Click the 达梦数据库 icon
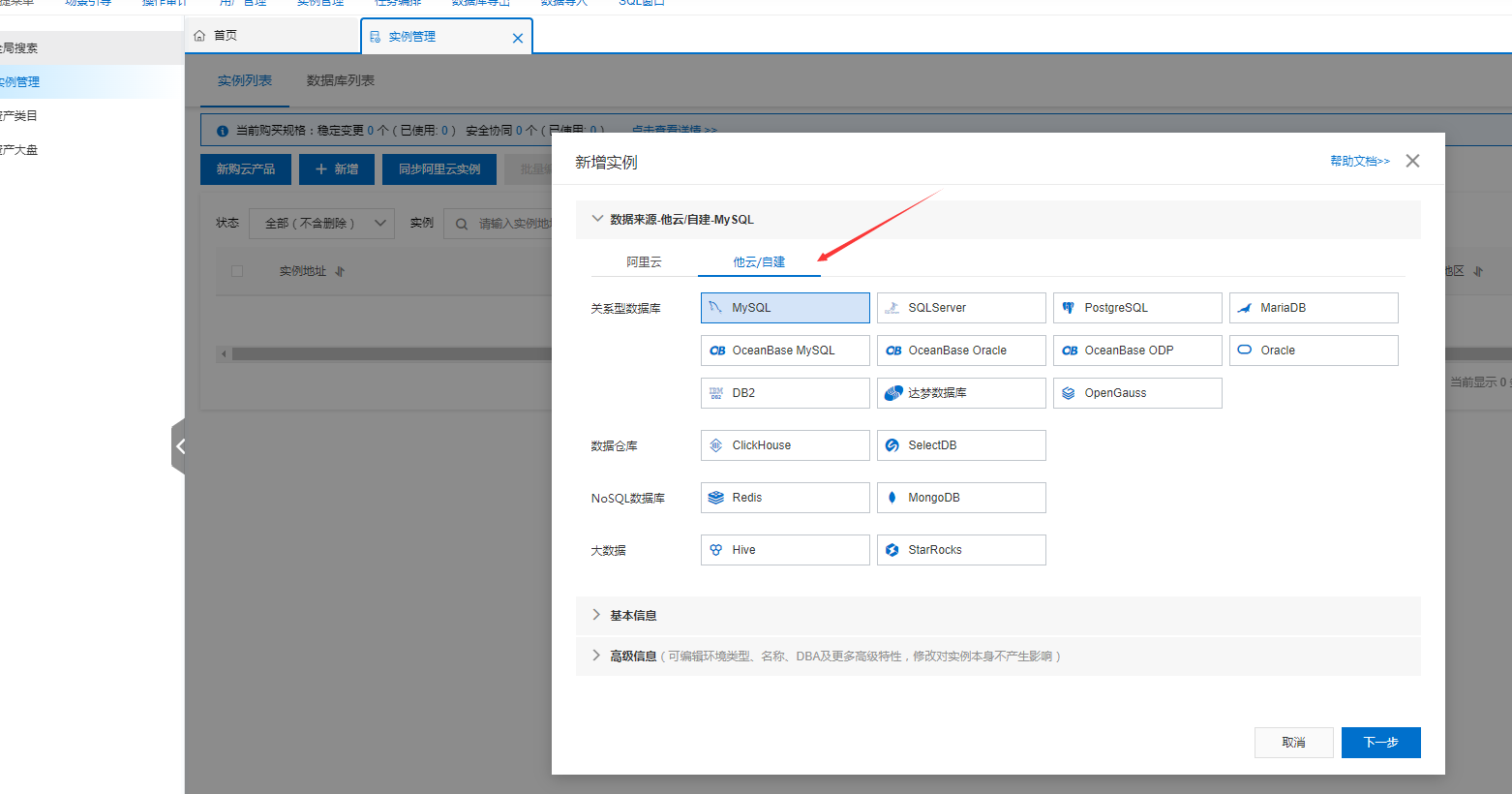Viewport: 1512px width, 794px height. tap(893, 393)
